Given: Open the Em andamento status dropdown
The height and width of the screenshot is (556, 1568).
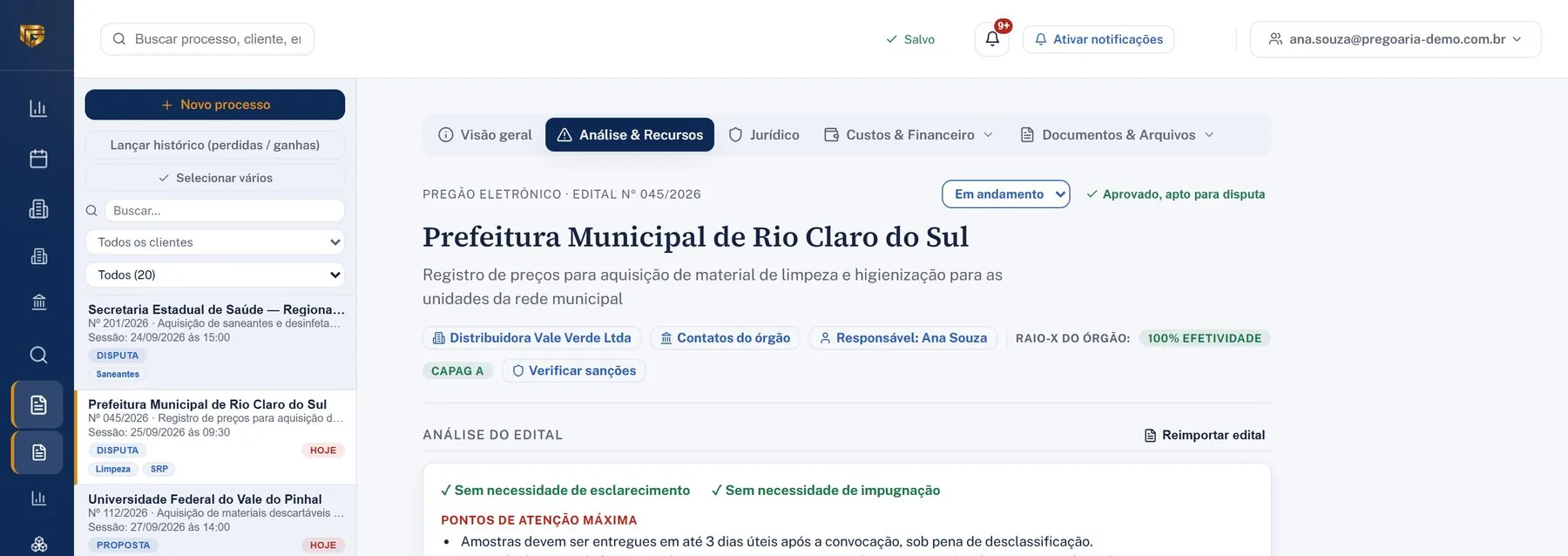Looking at the screenshot, I should 1006,194.
